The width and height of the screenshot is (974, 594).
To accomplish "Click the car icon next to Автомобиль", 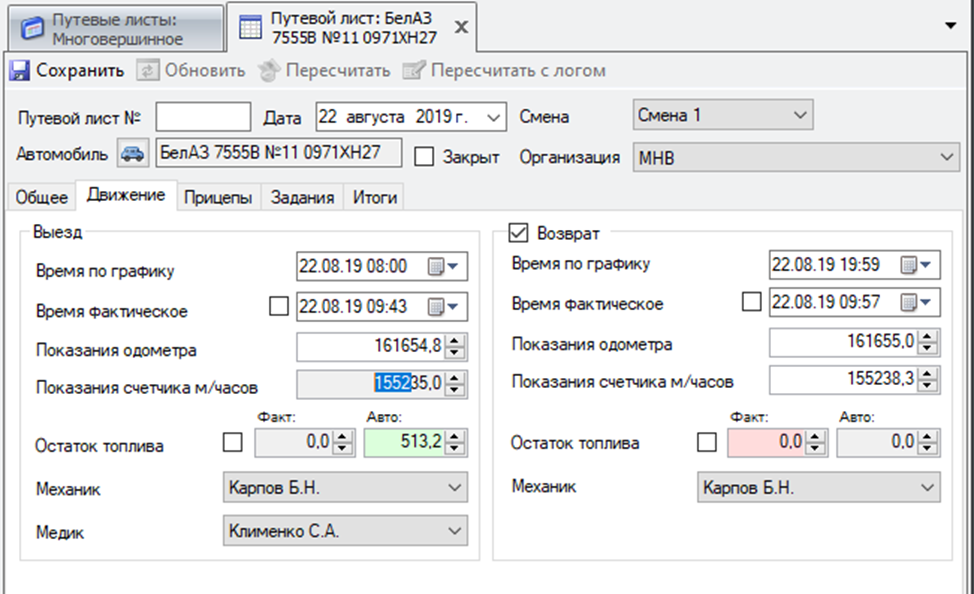I will point(132,154).
